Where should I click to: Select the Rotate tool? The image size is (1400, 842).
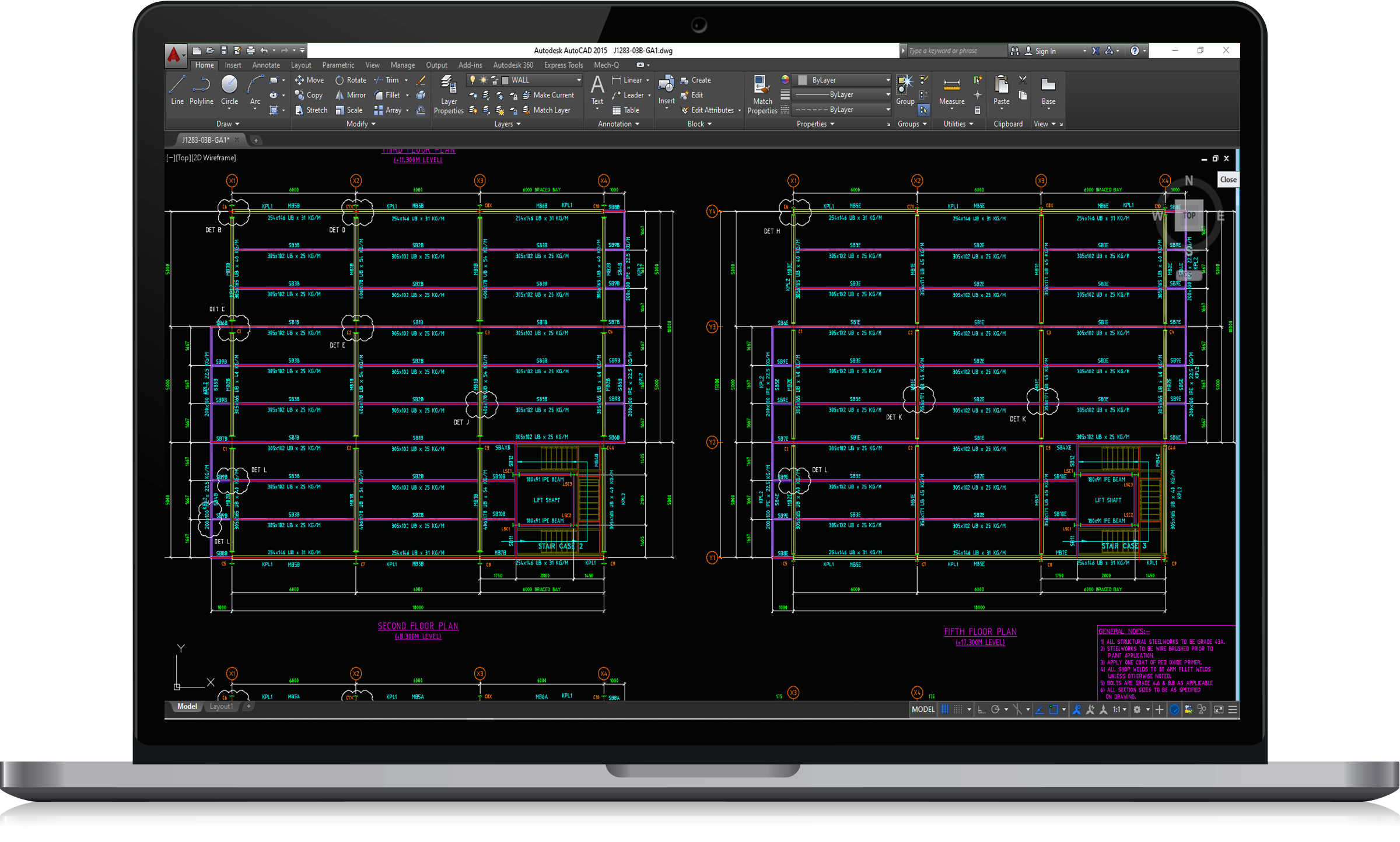pos(351,80)
